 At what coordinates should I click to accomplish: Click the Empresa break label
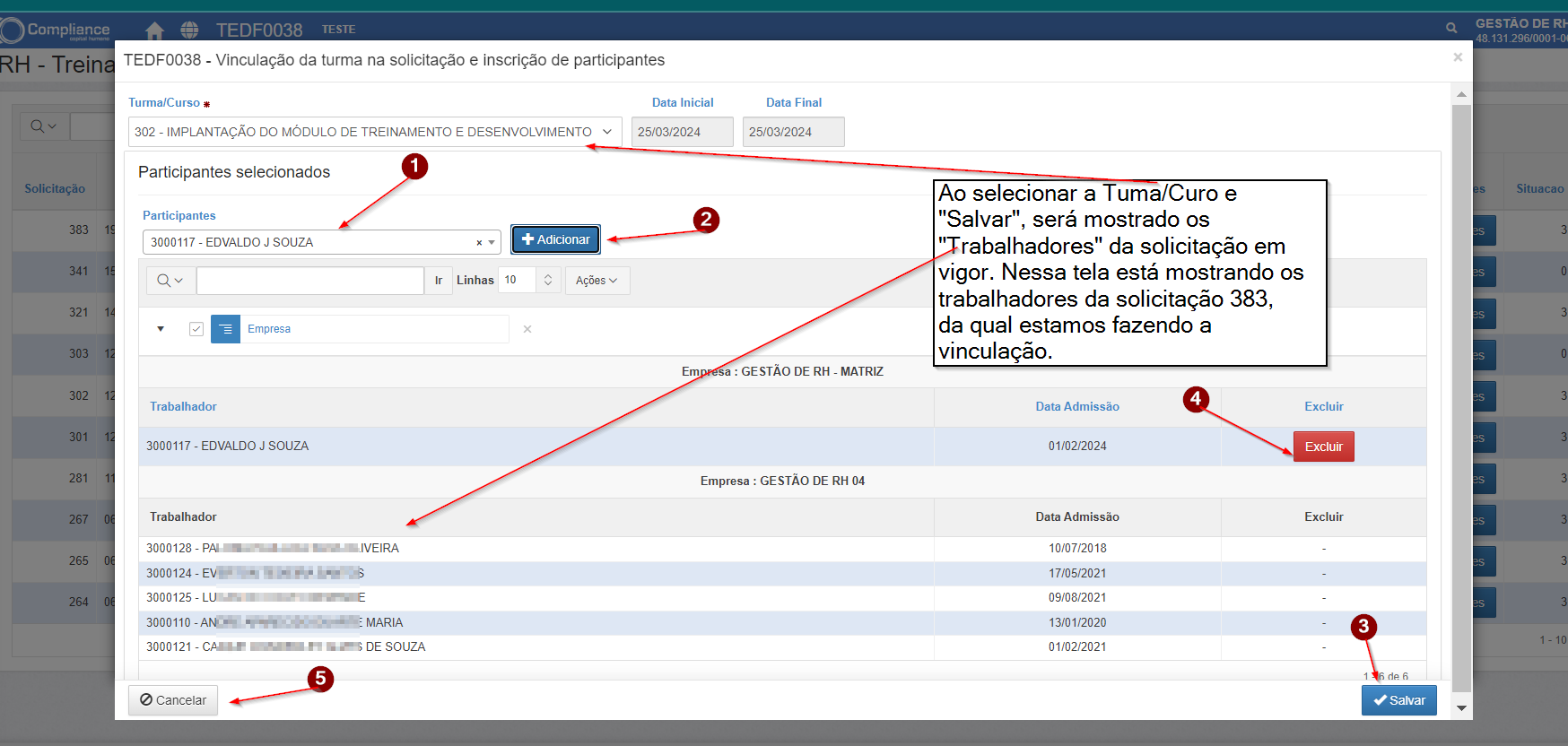tap(269, 329)
